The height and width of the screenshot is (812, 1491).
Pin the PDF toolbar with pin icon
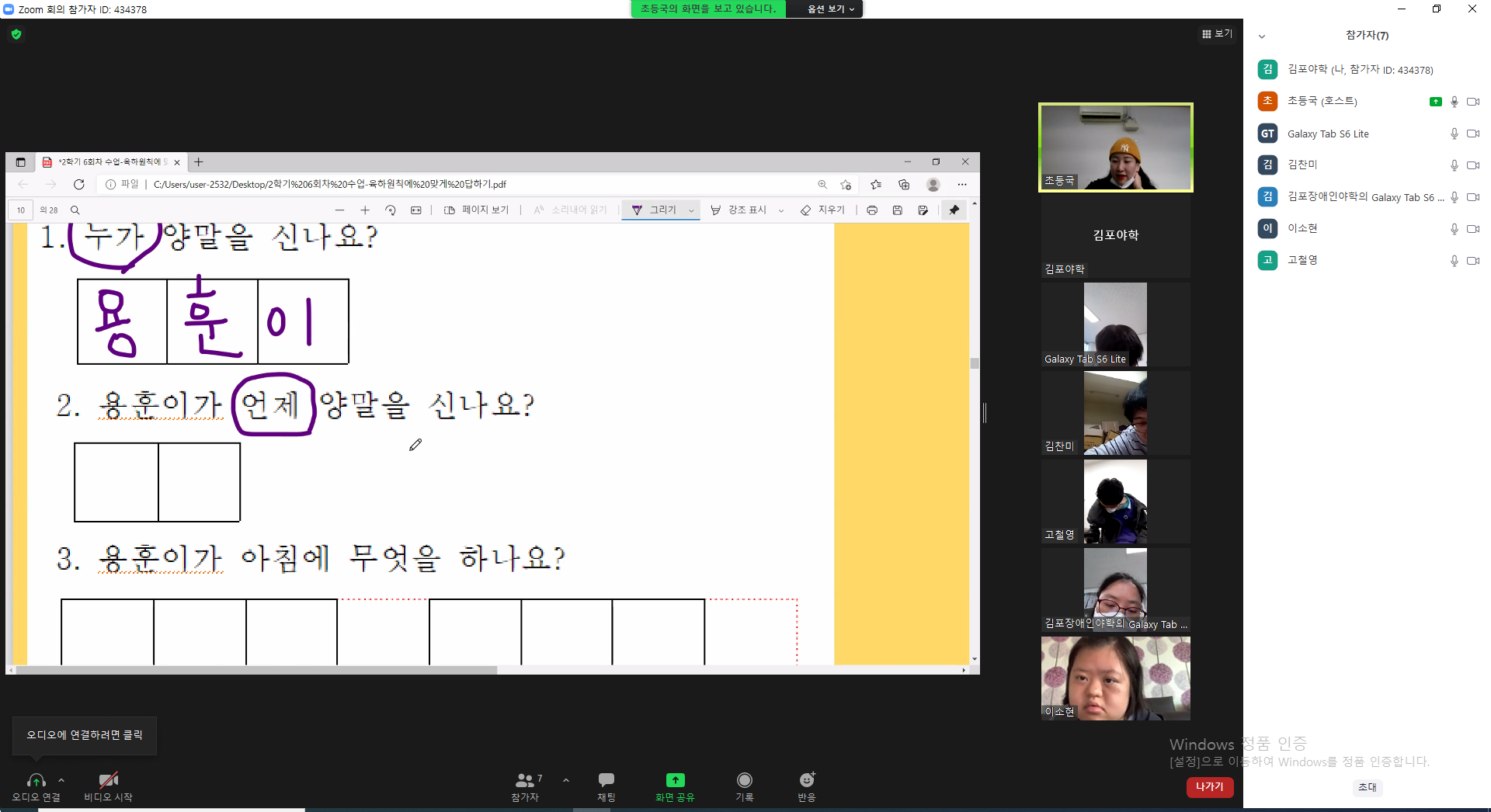[x=954, y=210]
